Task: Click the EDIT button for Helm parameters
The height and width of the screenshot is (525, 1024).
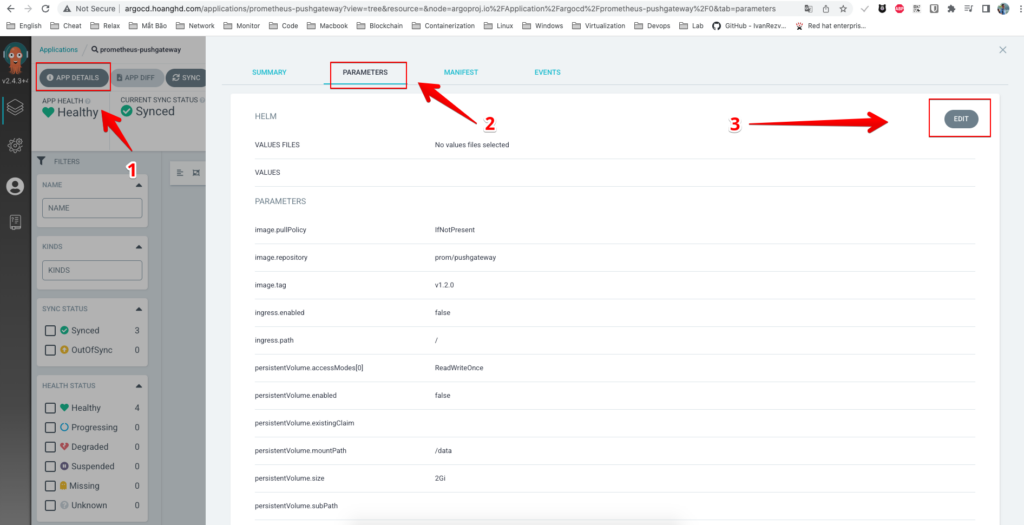Action: tap(961, 119)
